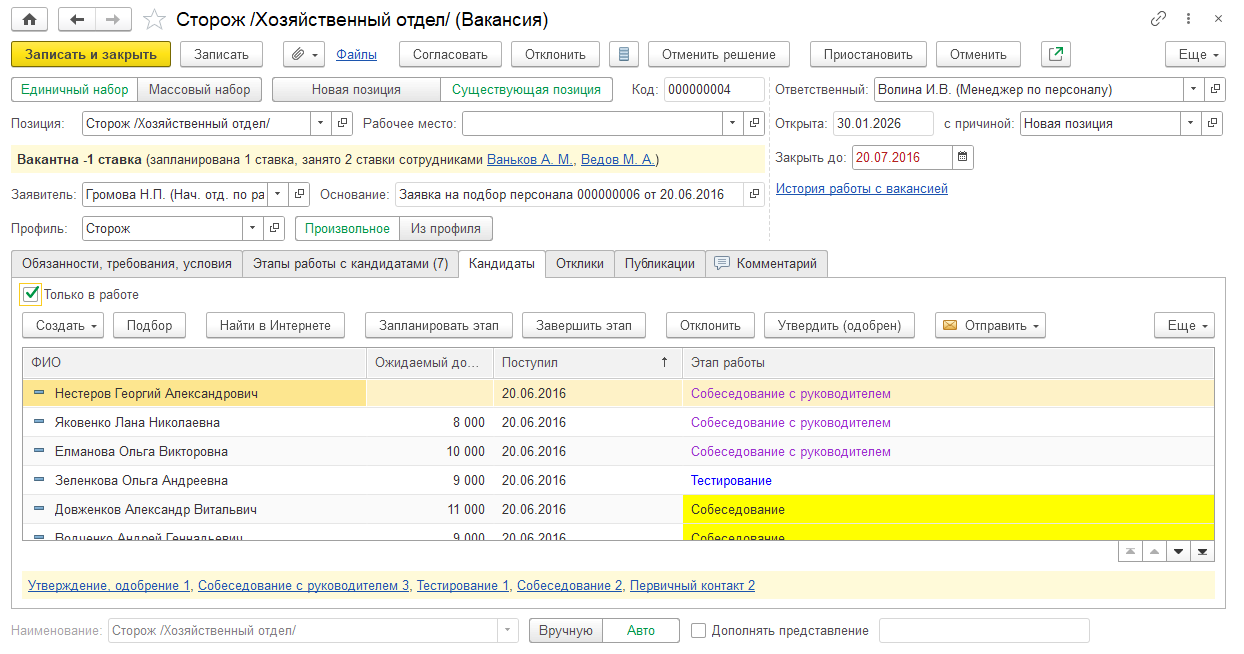Click the Home icon button
The height and width of the screenshot is (654, 1244).
click(29, 19)
